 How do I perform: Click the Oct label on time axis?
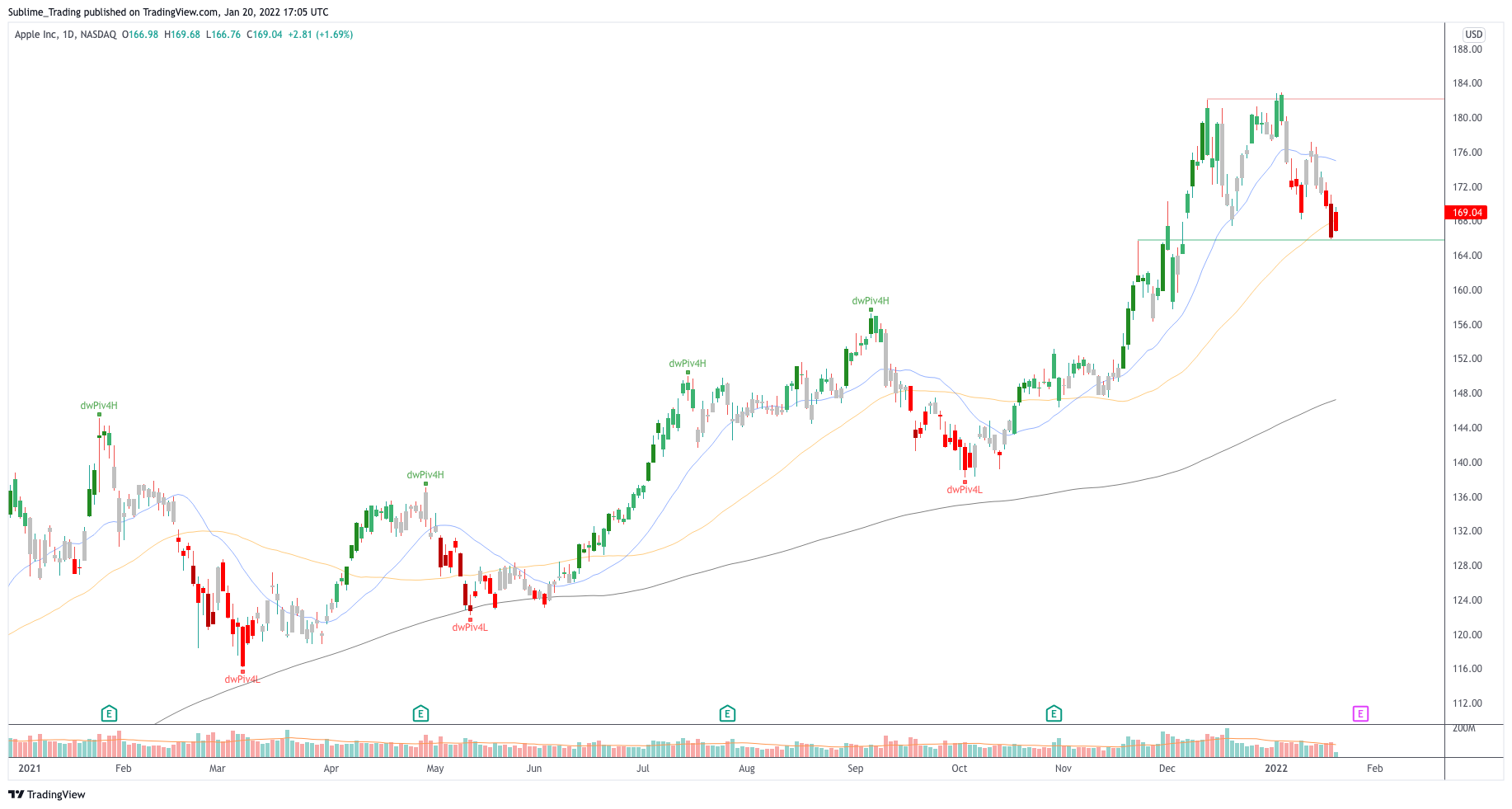(959, 769)
